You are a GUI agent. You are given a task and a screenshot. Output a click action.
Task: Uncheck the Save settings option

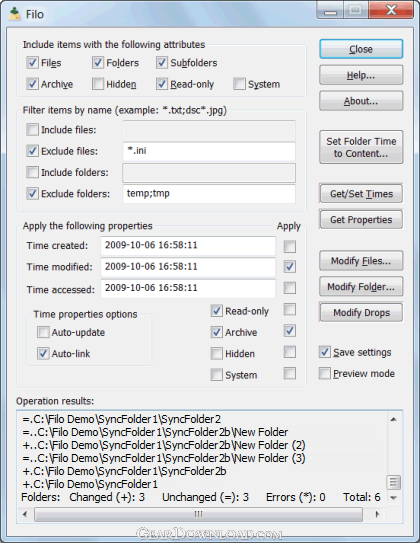point(324,352)
